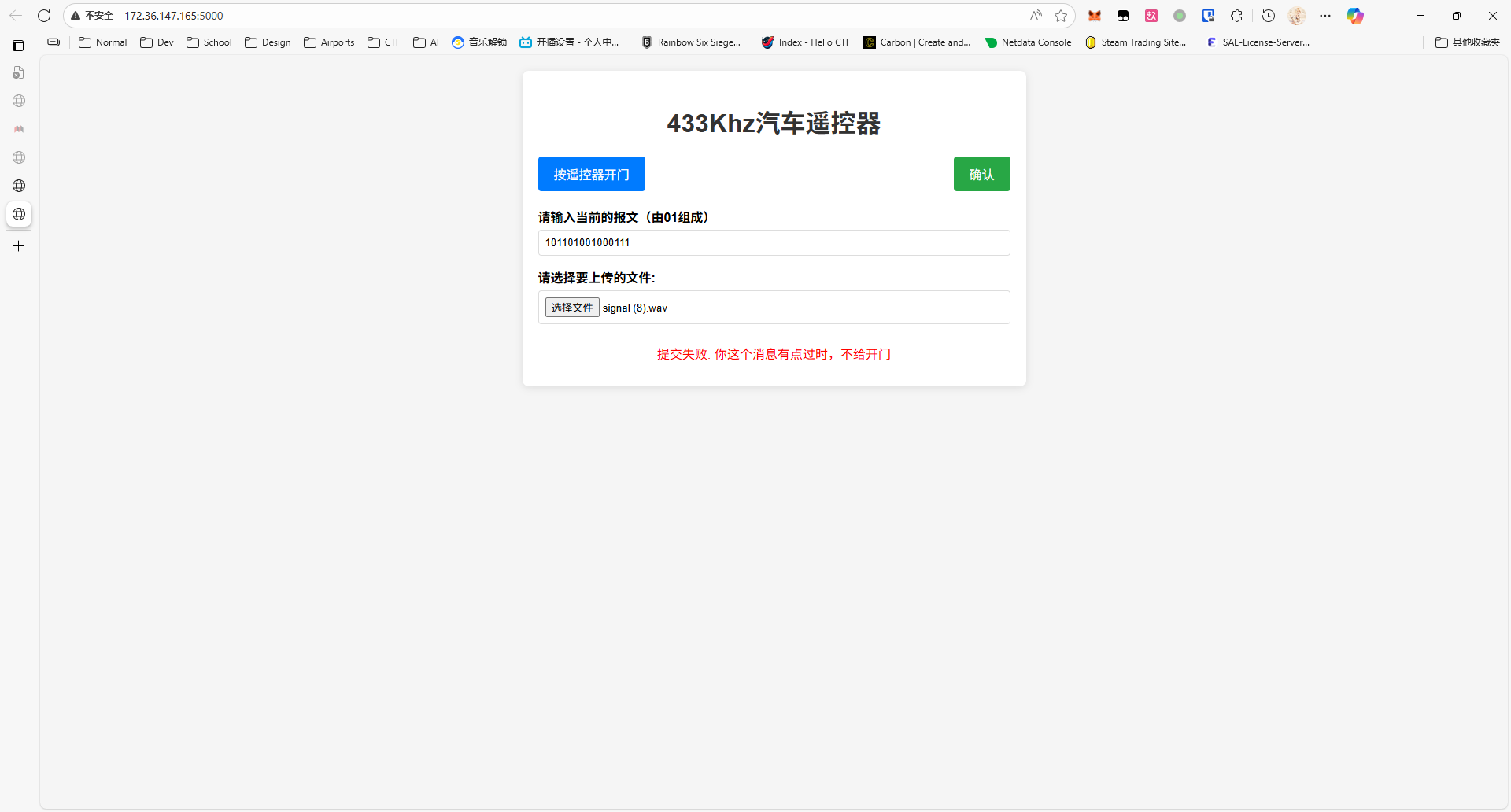Click the green 确认 button
The image size is (1511, 812).
tap(981, 174)
